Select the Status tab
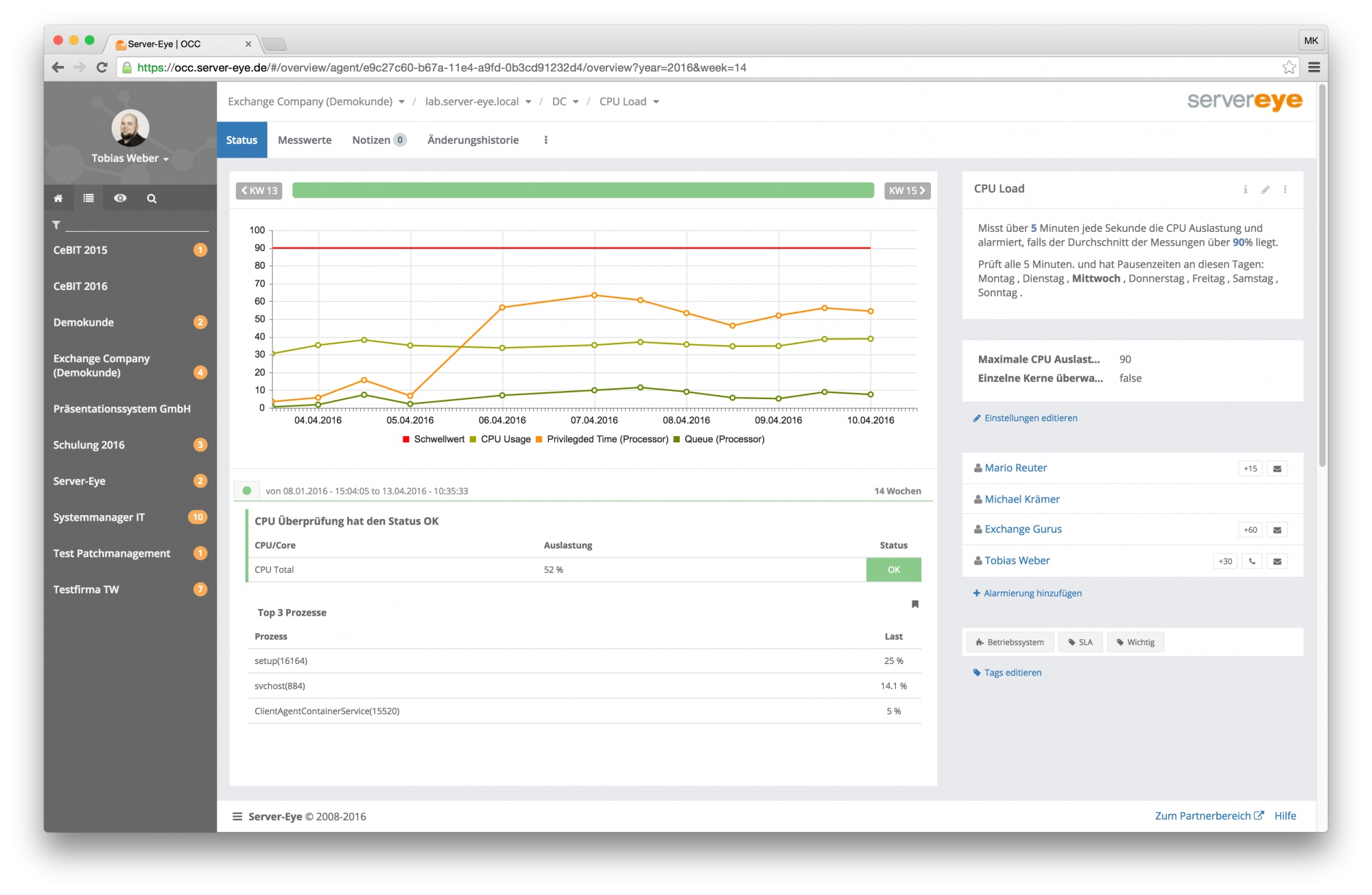 [241, 140]
